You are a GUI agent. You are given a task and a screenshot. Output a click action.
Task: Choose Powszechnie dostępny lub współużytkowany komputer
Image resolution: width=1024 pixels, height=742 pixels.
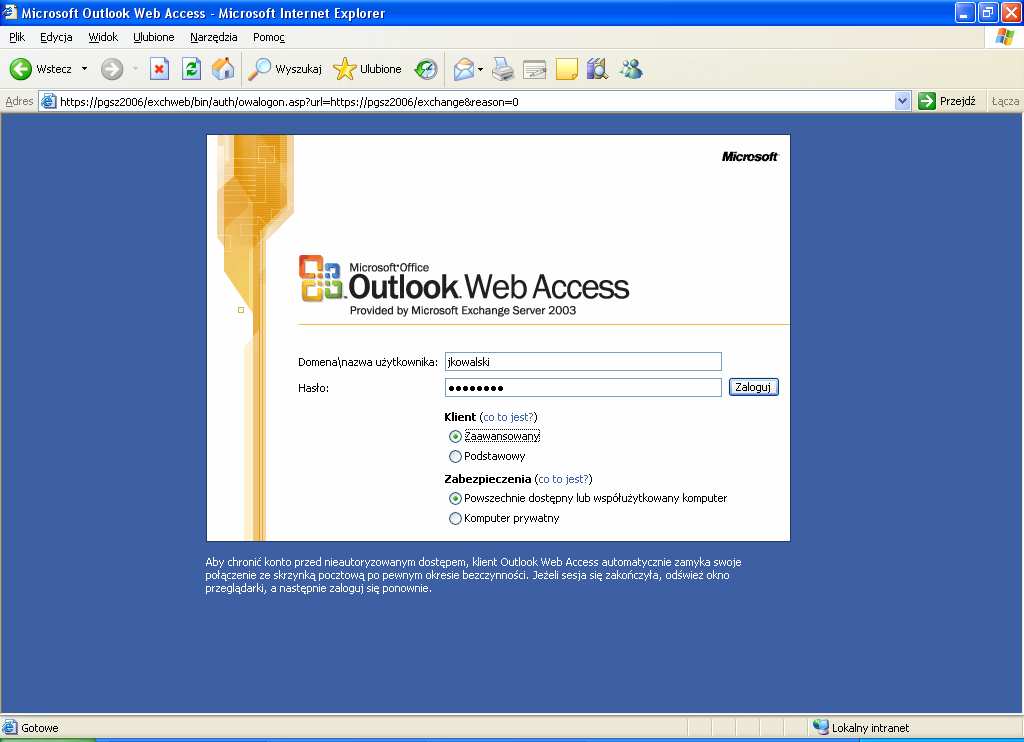tap(455, 498)
